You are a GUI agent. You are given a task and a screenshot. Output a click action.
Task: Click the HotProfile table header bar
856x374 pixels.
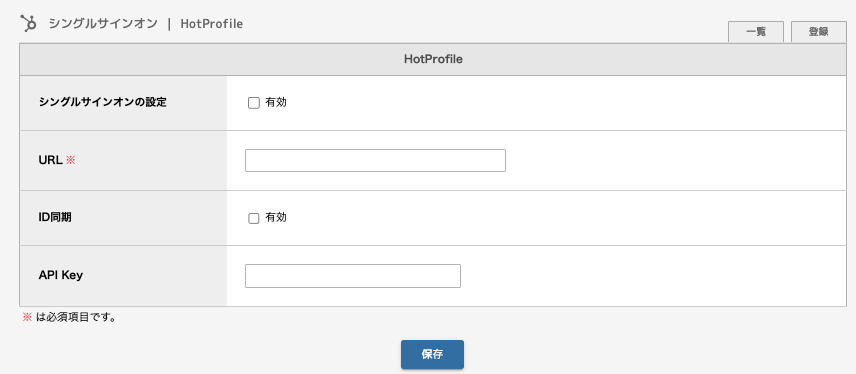433,60
